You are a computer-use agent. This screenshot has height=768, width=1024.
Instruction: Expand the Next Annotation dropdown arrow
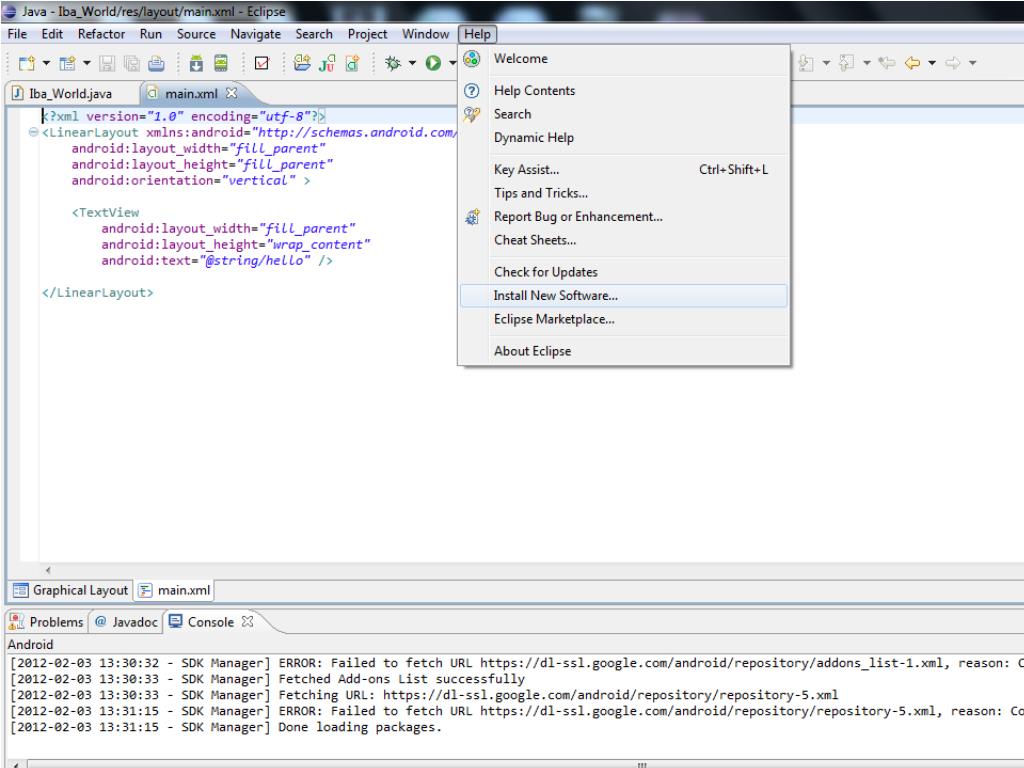[826, 63]
